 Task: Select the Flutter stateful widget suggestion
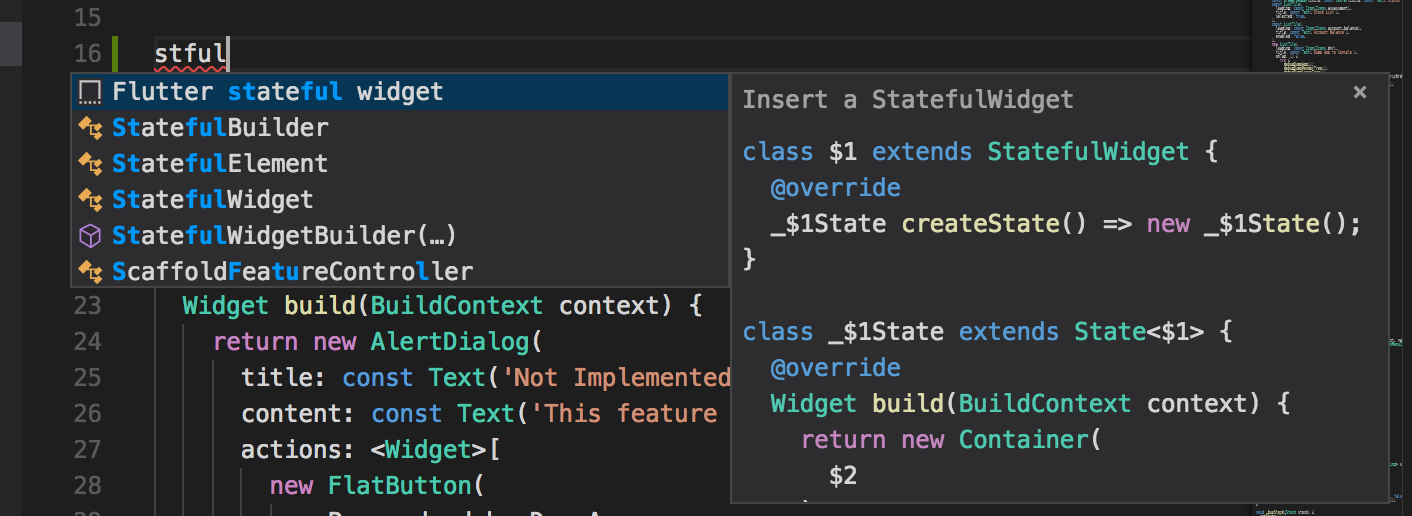[277, 92]
